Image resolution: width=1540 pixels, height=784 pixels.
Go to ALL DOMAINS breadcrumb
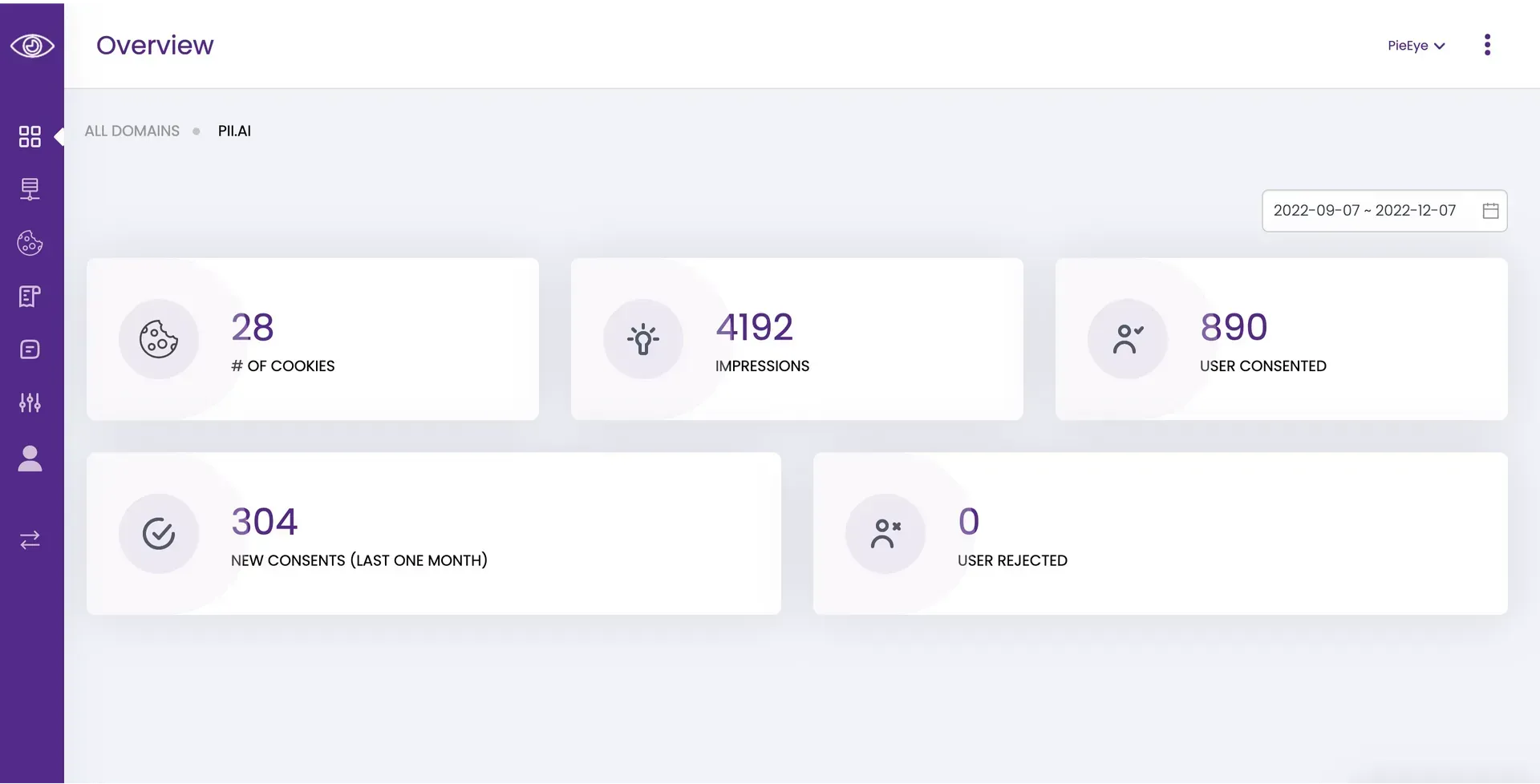click(132, 131)
